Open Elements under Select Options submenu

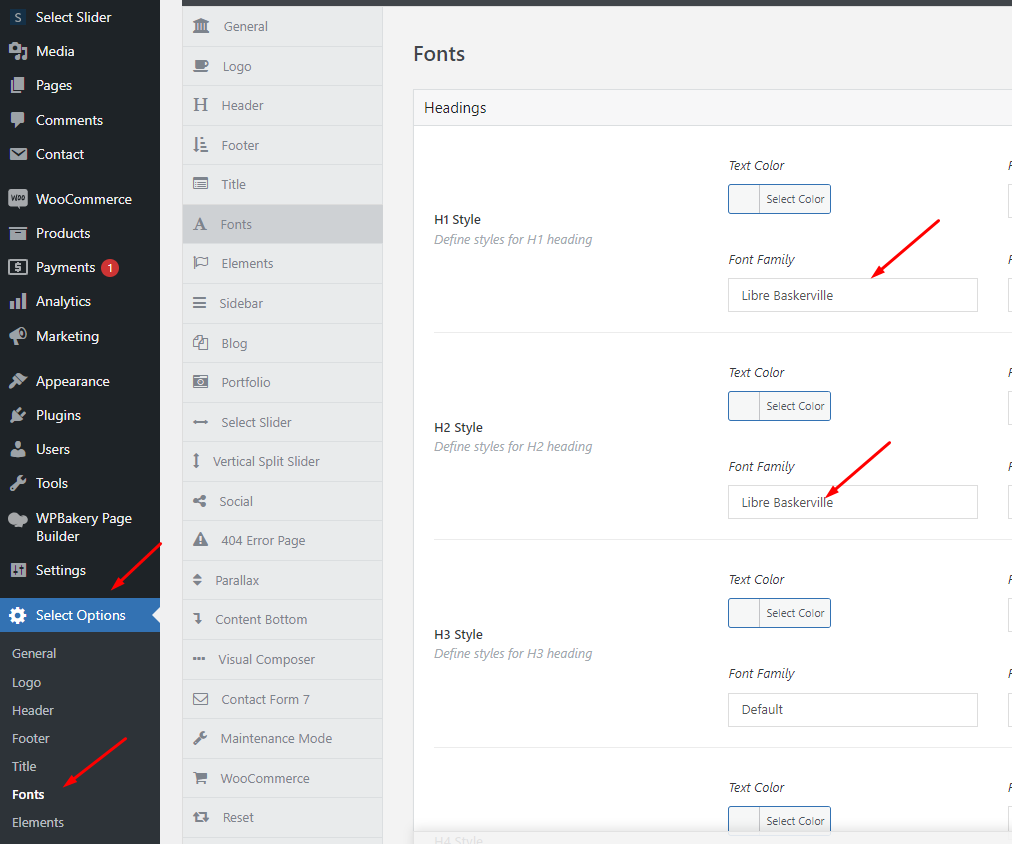click(38, 822)
